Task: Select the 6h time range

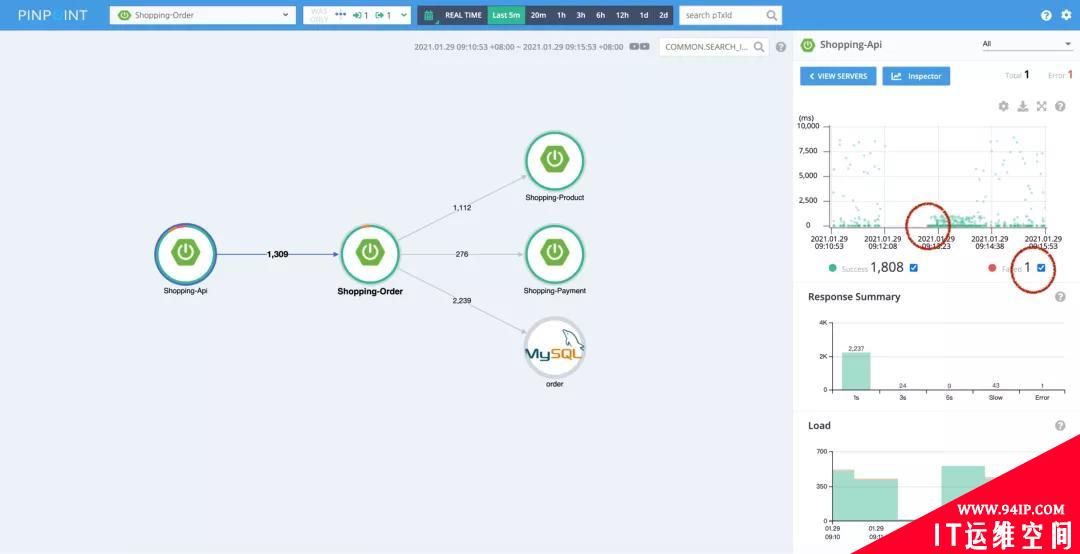Action: coord(601,15)
